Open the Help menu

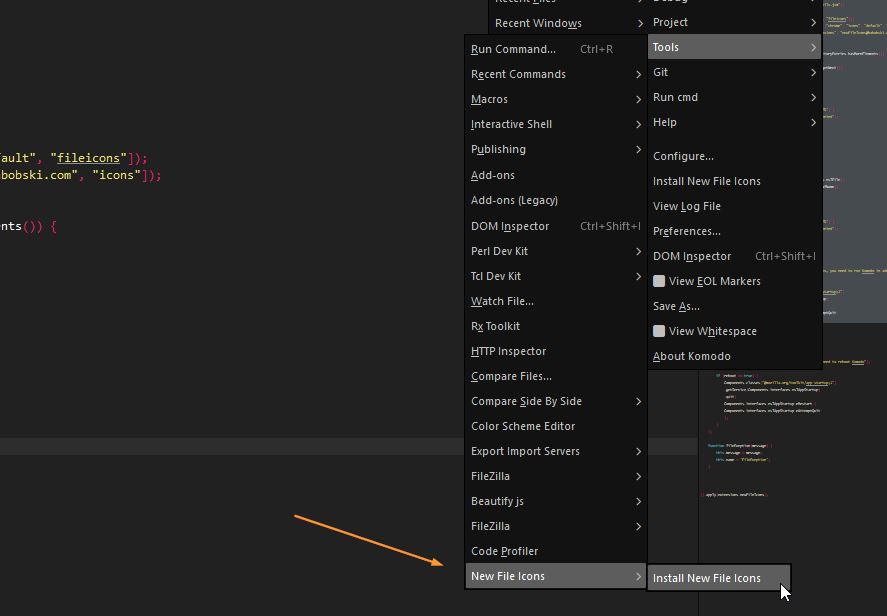(735, 122)
